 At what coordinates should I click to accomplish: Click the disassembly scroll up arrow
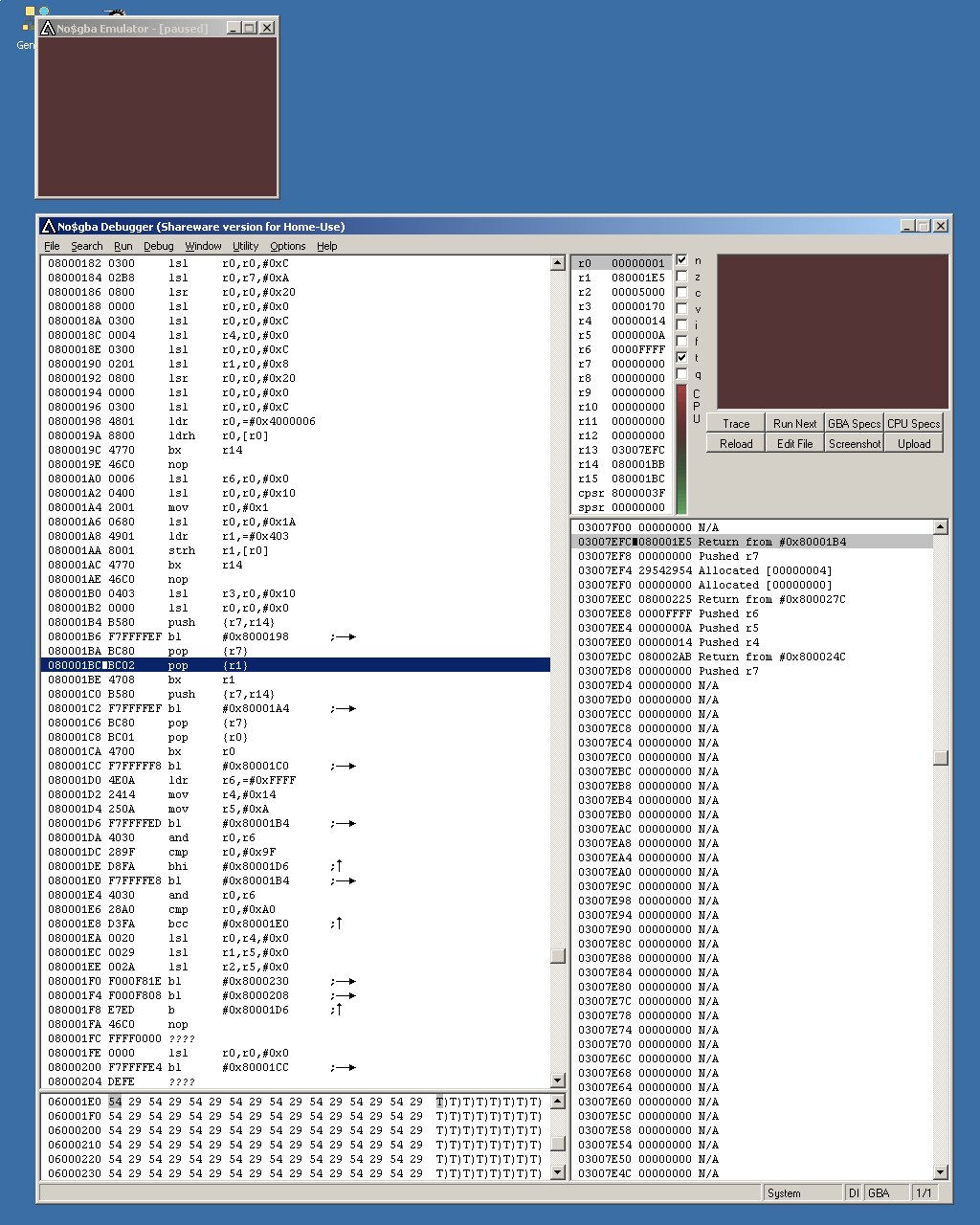point(558,263)
